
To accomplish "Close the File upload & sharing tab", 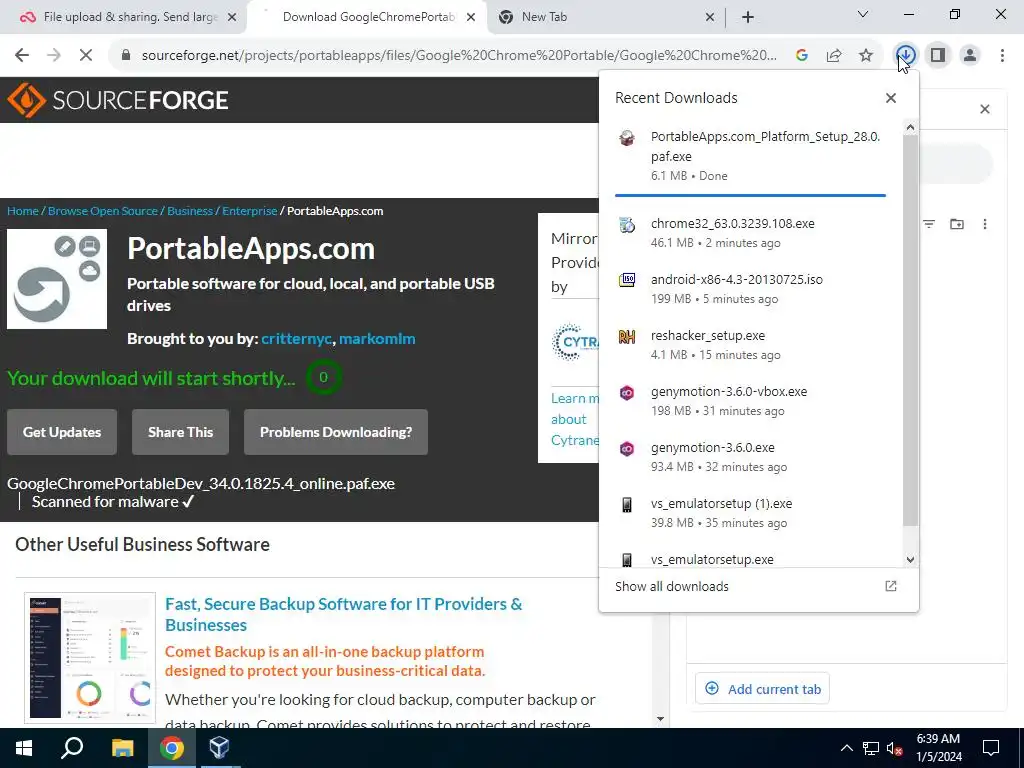I will [231, 18].
